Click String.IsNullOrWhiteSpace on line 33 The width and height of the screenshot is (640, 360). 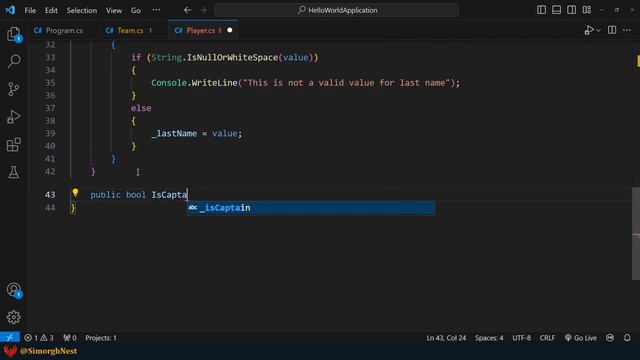pos(214,58)
